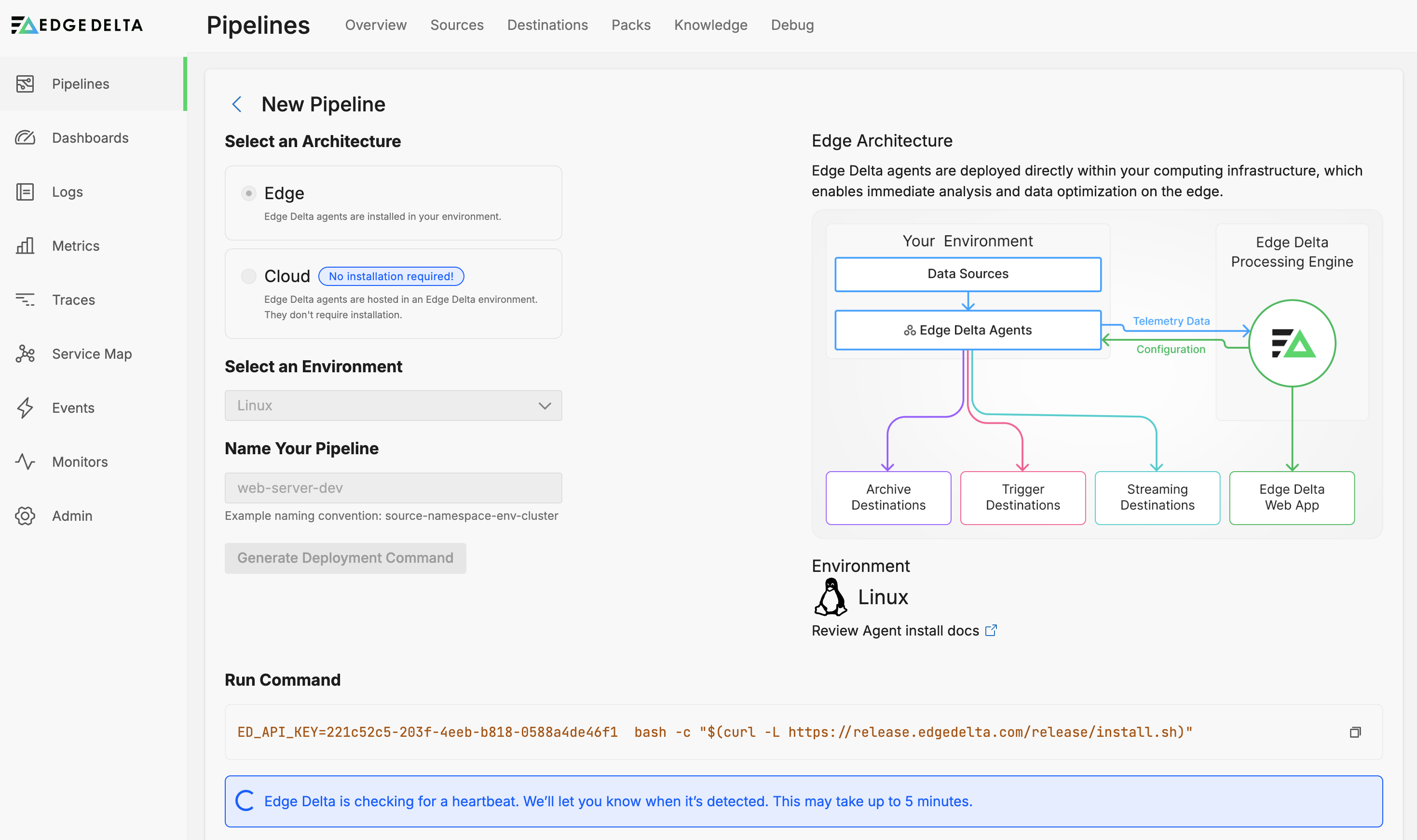Screen dimensions: 1417x840
Task: Click the agents icon in Edge Delta Agents box
Action: [910, 330]
